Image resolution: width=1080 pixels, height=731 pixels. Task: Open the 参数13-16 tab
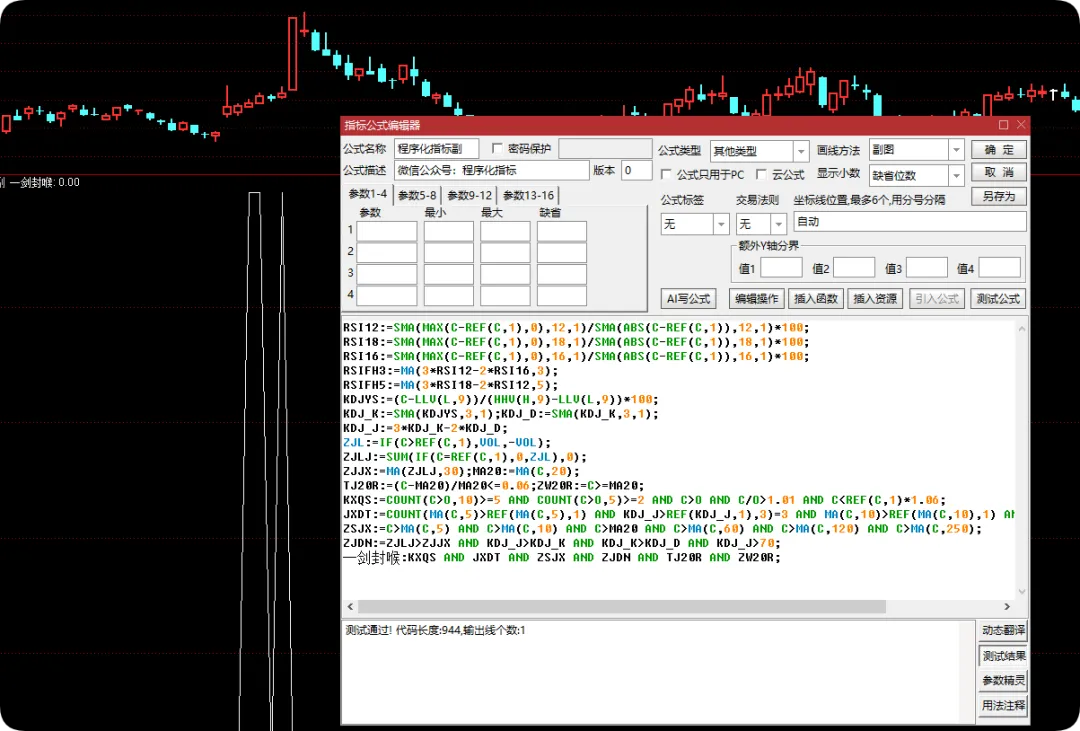point(528,196)
